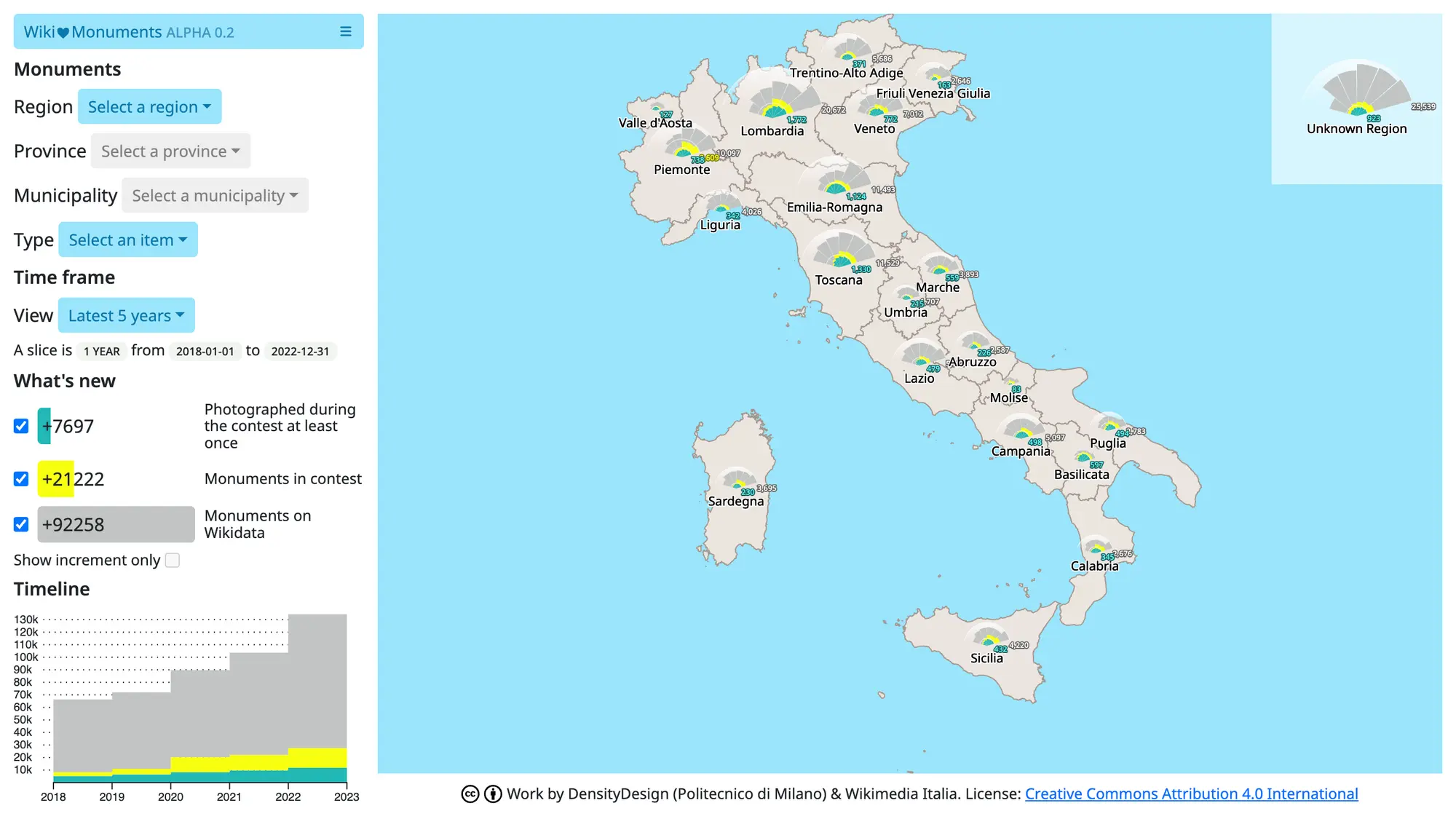Open Creative Commons Attribution 4.0 link
The image size is (1456, 819).
point(1191,794)
